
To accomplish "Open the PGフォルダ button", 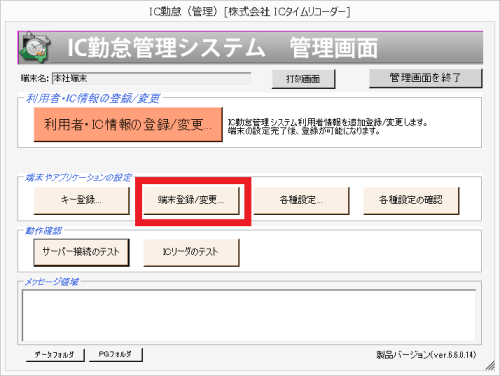I will pyautogui.click(x=116, y=355).
